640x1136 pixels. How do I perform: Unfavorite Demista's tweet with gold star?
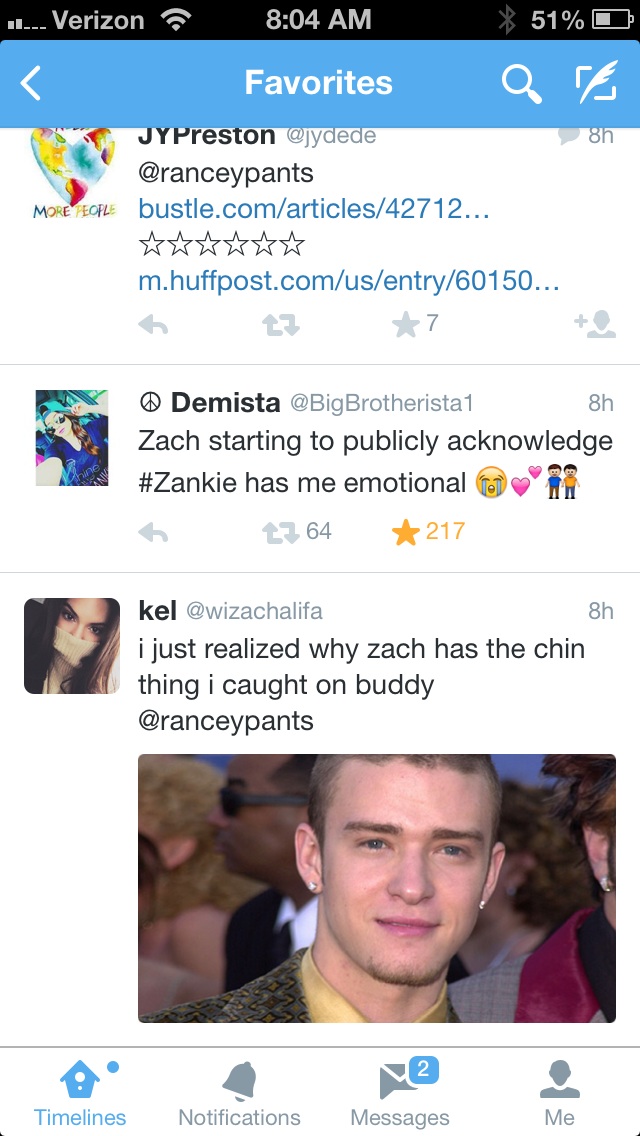428,532
